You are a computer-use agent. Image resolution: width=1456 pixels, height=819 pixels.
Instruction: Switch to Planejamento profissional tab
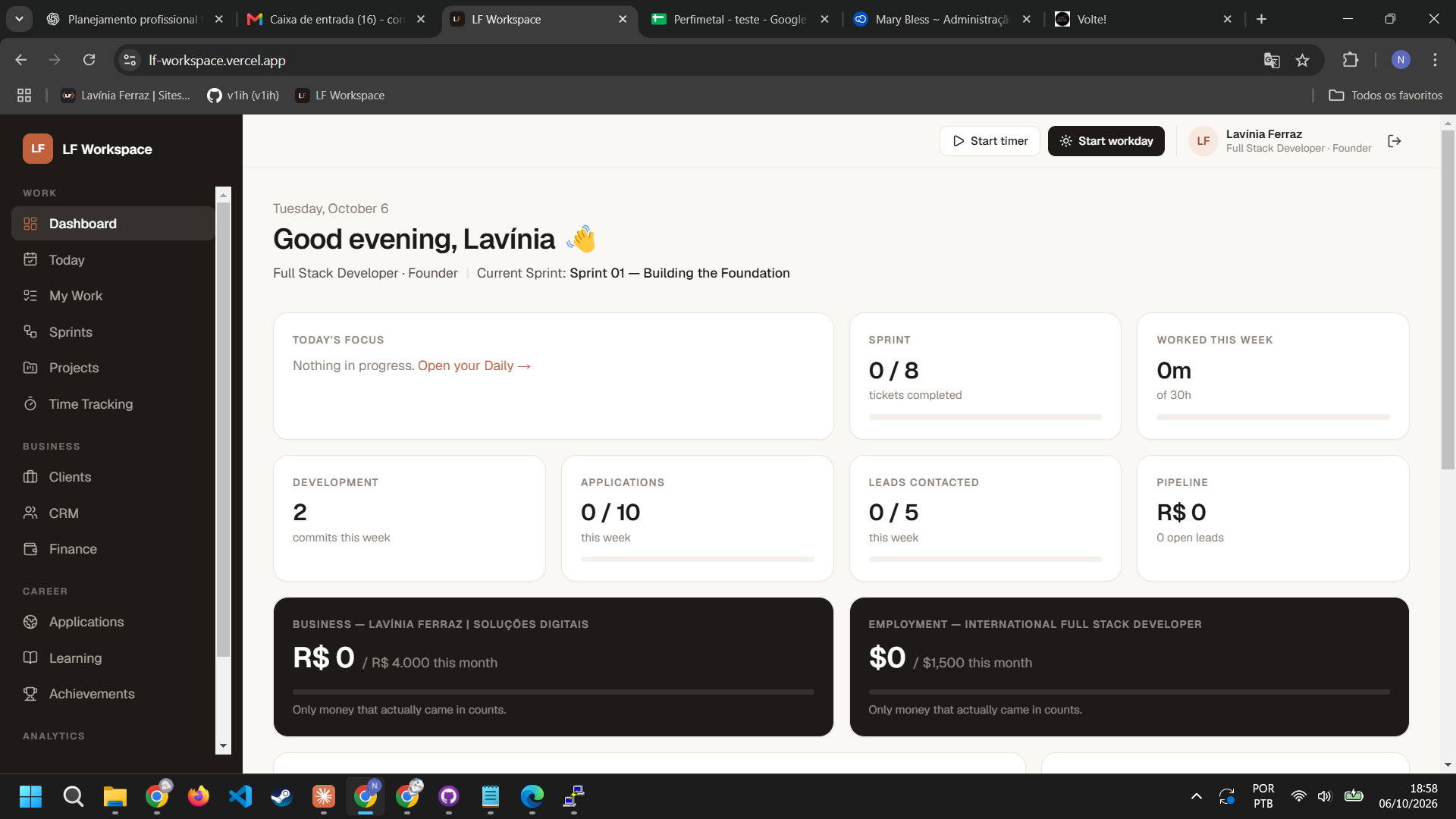tap(134, 19)
